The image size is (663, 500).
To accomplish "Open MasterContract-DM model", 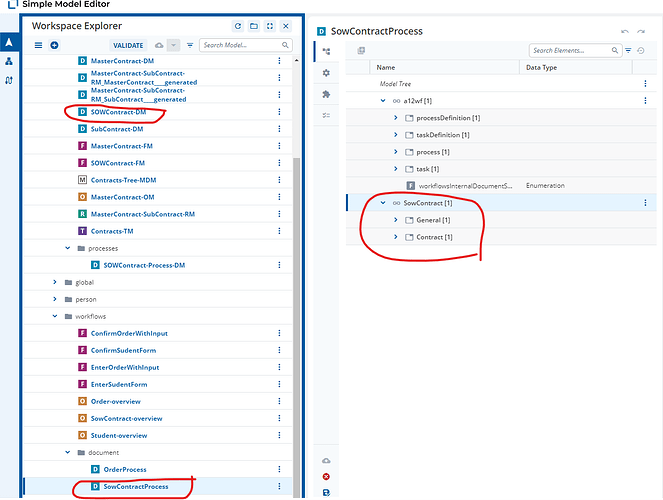I will [x=122, y=61].
